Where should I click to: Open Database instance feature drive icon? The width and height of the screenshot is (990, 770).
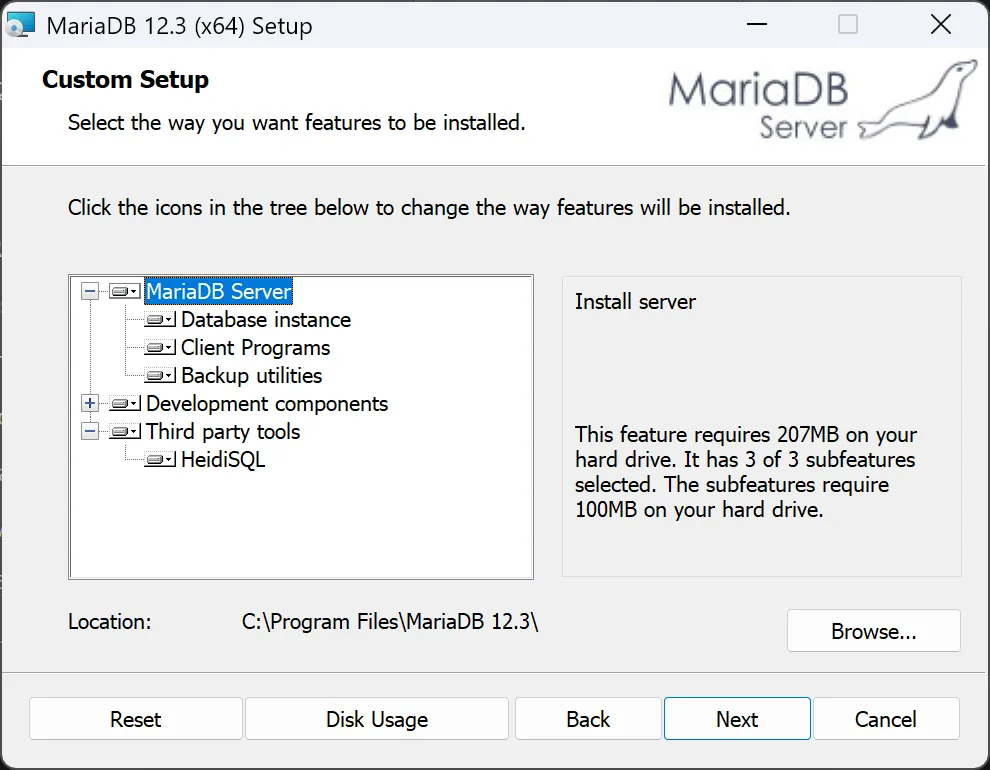tap(160, 319)
